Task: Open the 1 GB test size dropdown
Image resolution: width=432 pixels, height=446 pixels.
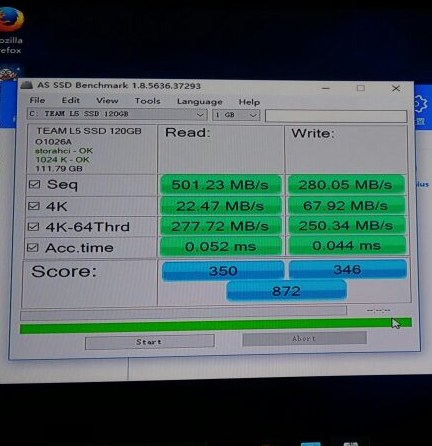Action: coord(236,115)
